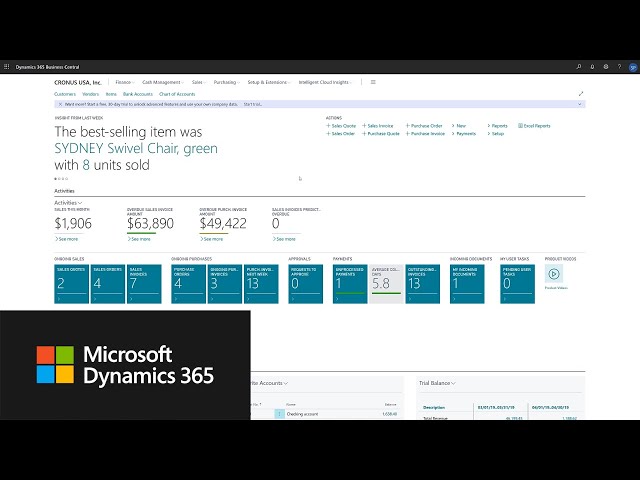640x480 pixels.
Task: Open the Purchasing dropdown menu
Action: click(x=226, y=82)
